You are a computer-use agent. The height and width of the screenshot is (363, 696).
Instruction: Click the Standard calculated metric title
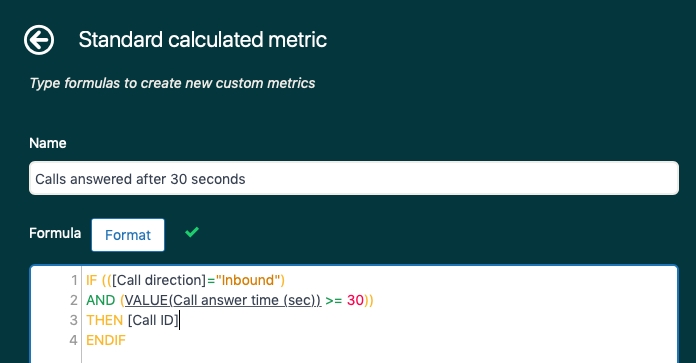point(203,39)
